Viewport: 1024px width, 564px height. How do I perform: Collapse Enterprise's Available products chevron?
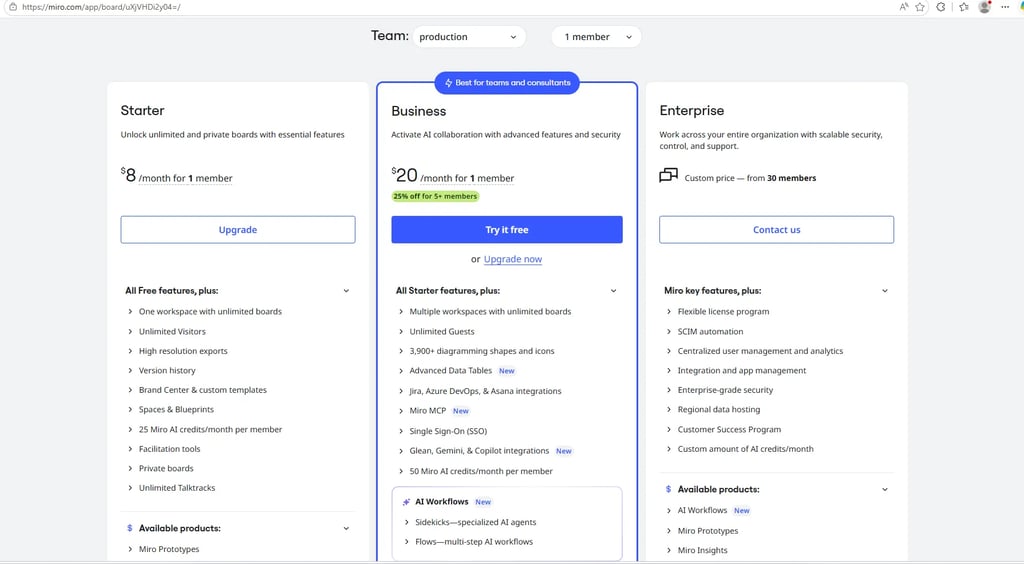click(885, 490)
